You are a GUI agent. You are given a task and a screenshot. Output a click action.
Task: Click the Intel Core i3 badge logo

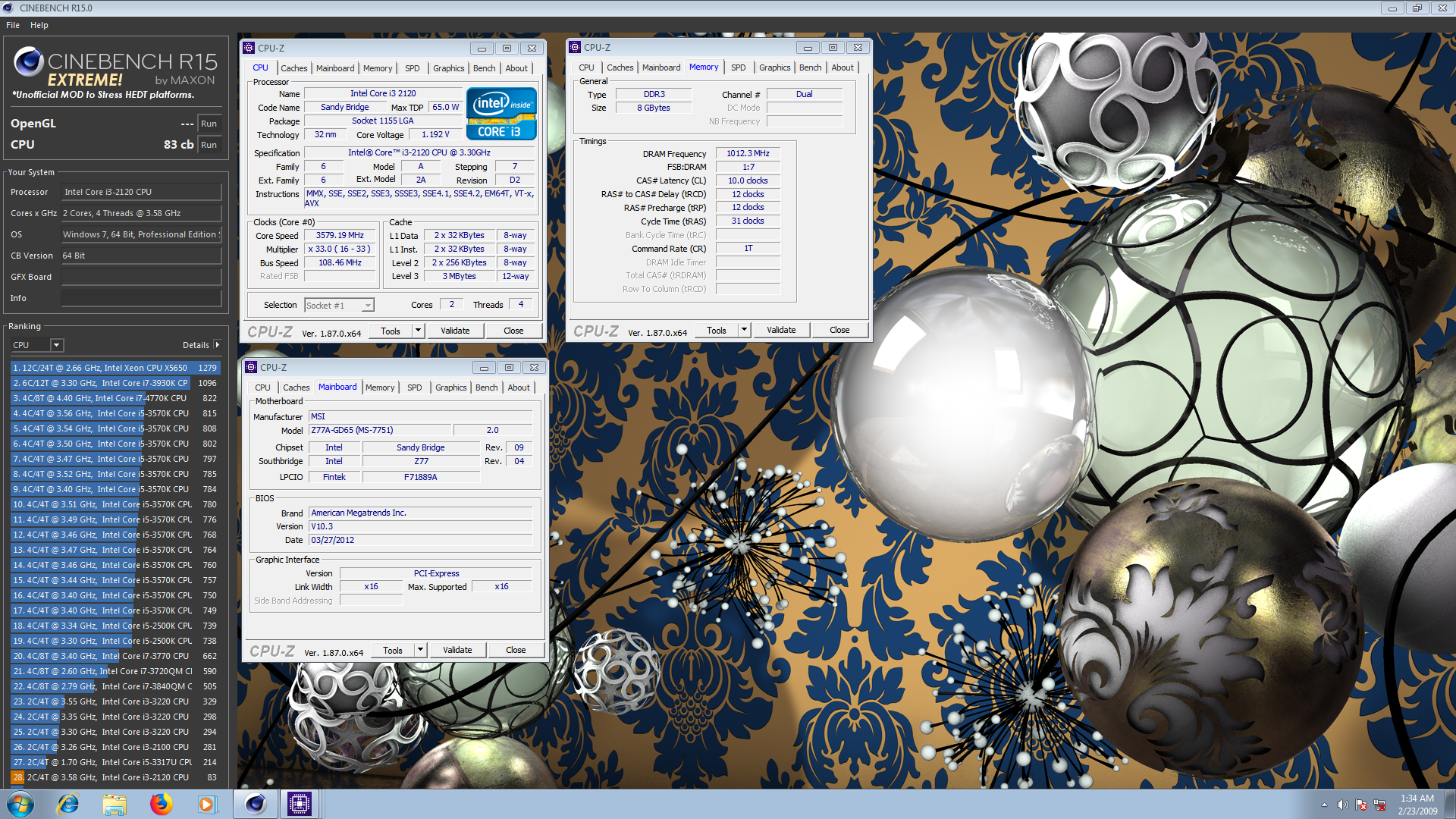500,114
